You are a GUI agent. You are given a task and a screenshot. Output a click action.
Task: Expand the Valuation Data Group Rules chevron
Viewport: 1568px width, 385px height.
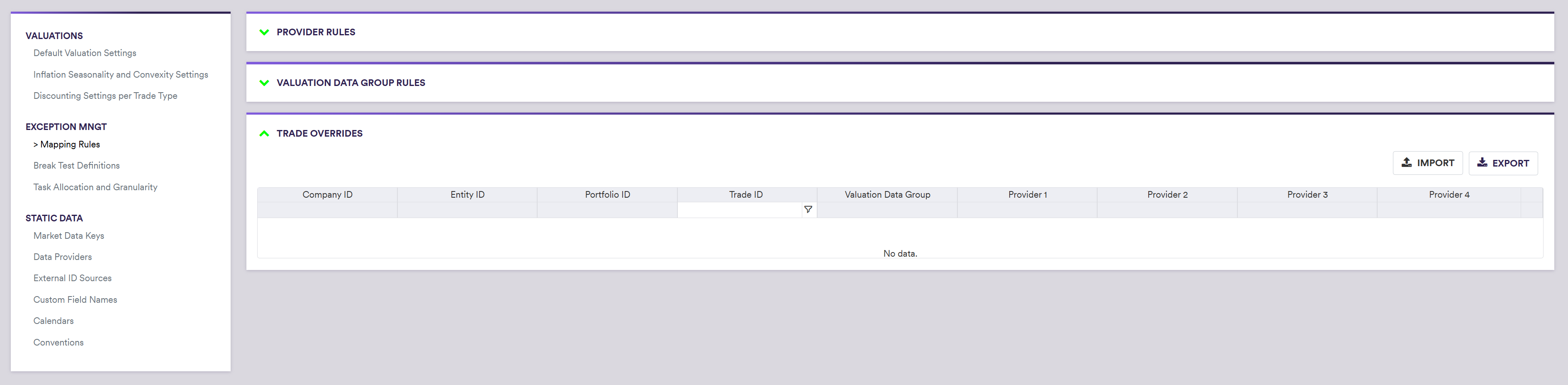click(x=264, y=83)
